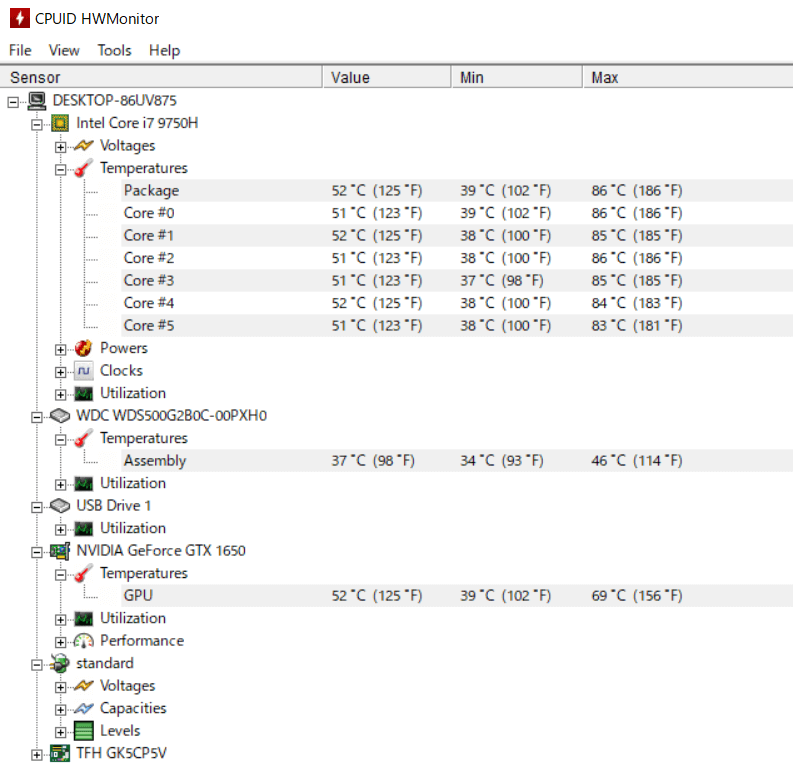Collapse the NVIDIA GeForce GTX 1650 node
The width and height of the screenshot is (793, 770).
point(36,552)
